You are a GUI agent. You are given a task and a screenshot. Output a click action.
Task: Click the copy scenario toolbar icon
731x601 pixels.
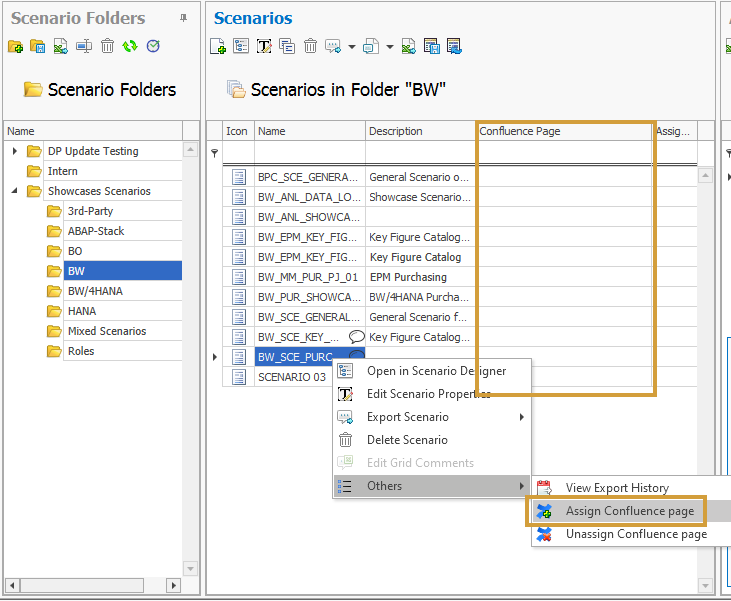[x=287, y=46]
